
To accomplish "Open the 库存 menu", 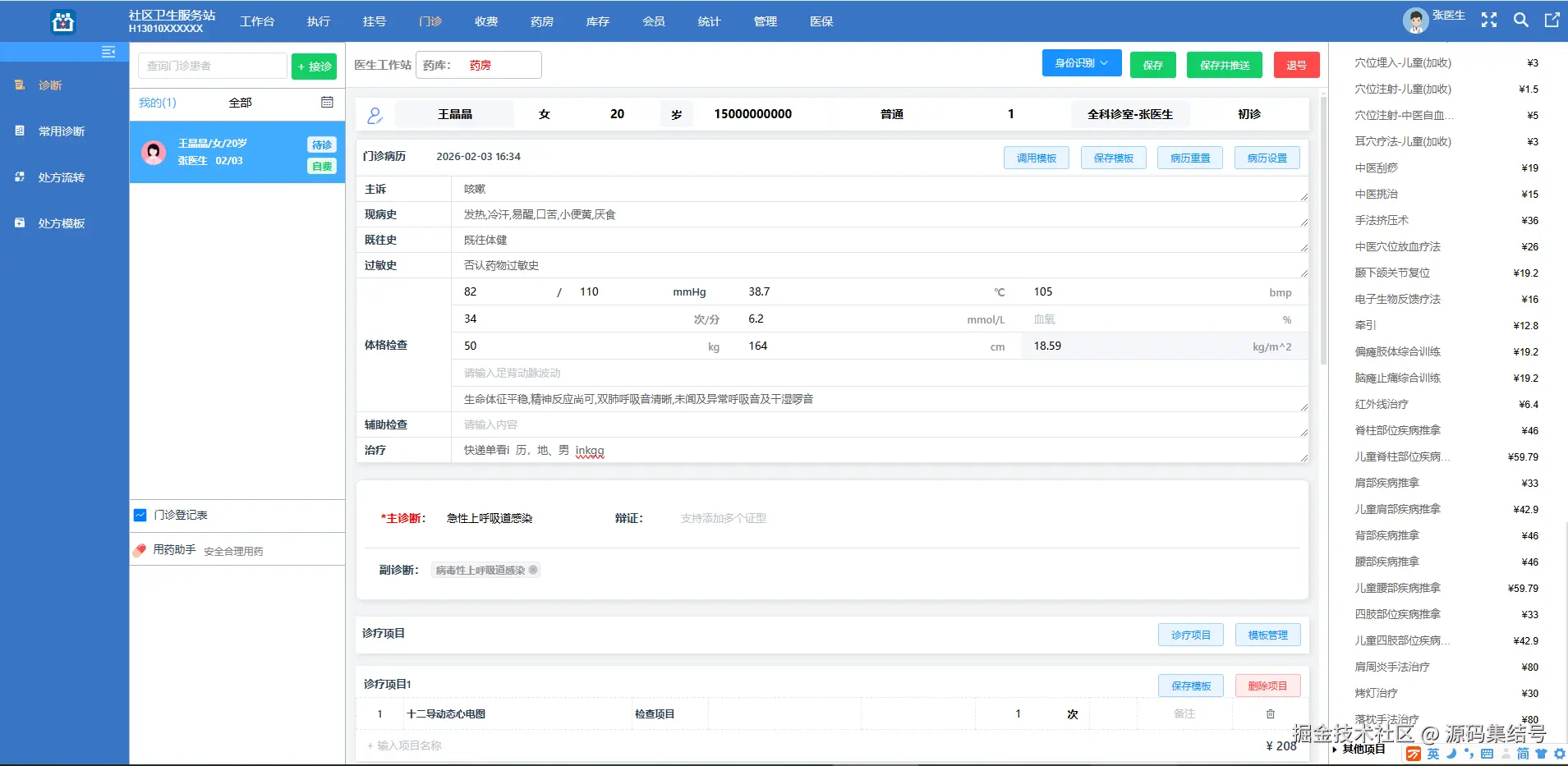I will click(x=598, y=21).
